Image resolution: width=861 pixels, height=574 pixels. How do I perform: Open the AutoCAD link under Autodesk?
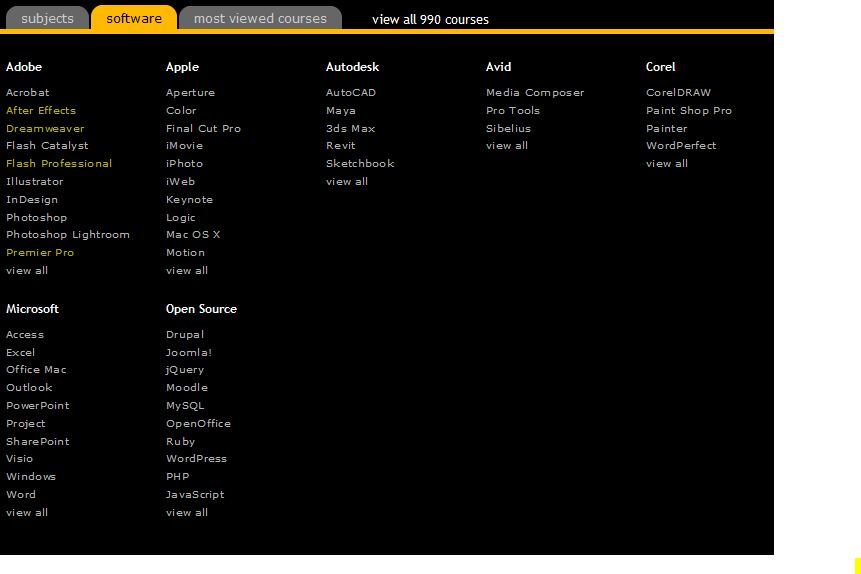point(351,92)
